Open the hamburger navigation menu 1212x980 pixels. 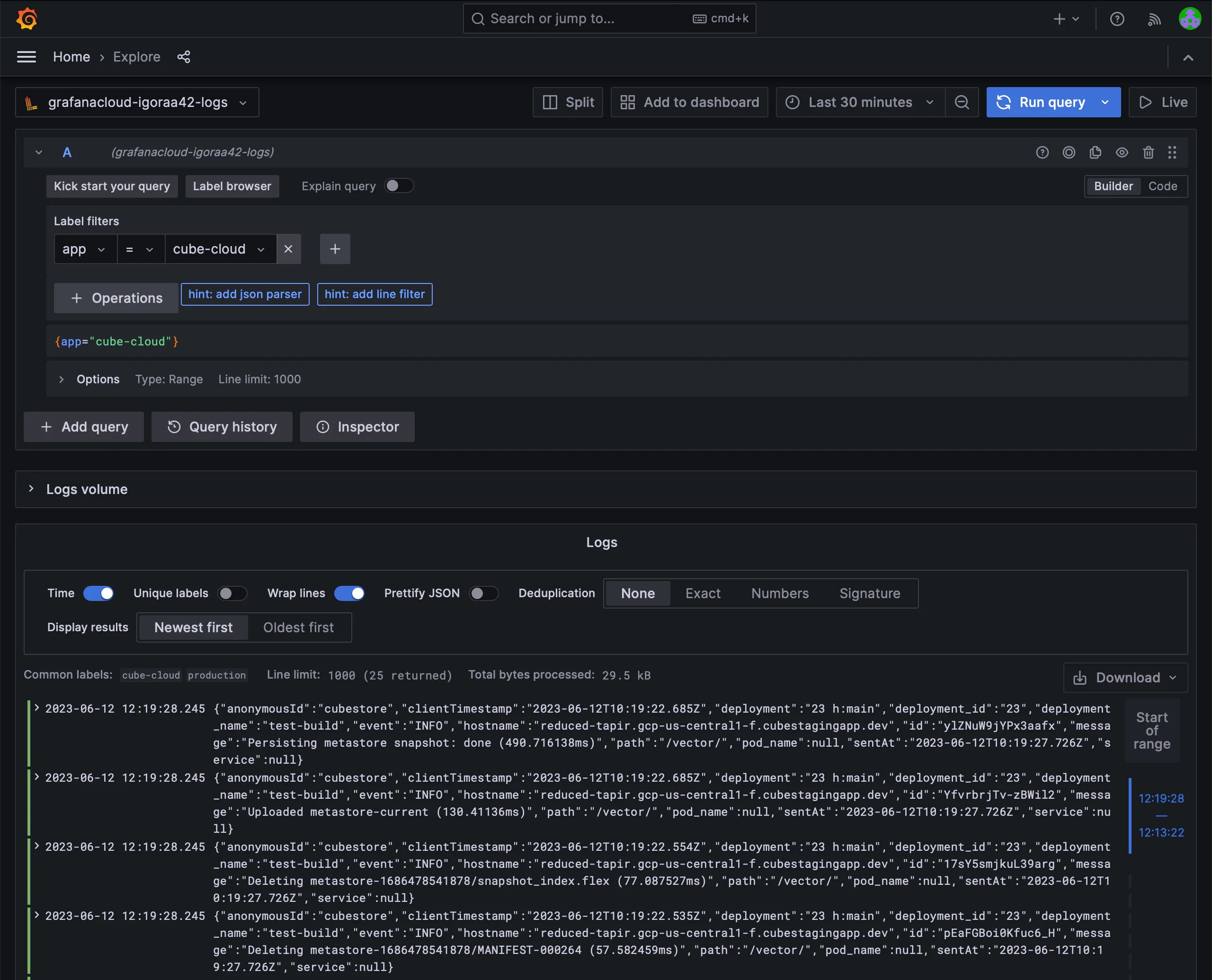coord(27,57)
